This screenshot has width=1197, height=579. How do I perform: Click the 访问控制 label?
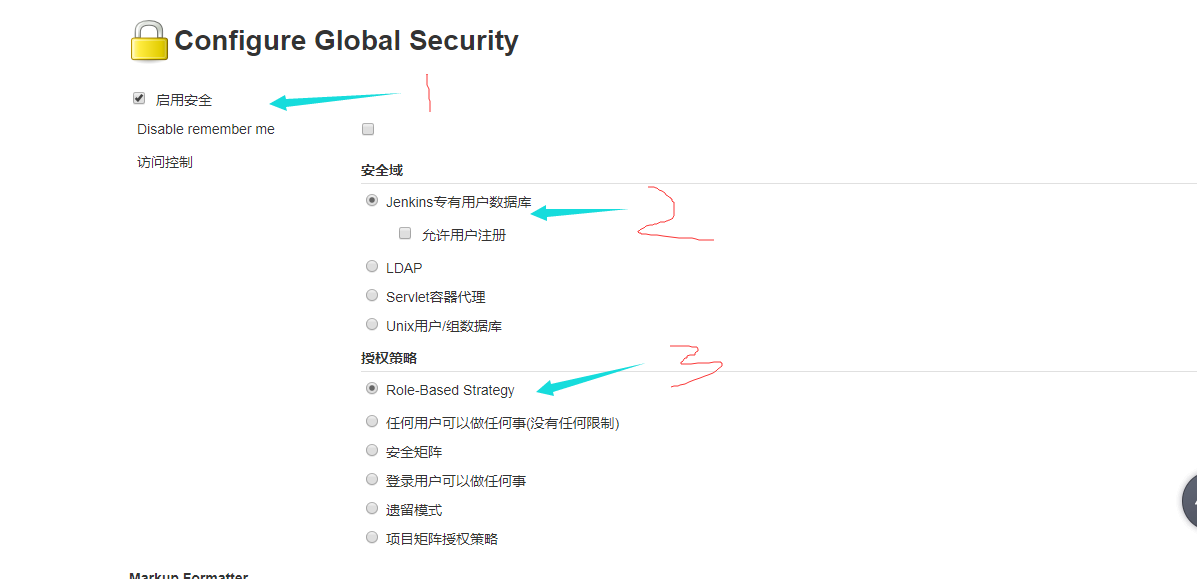click(x=165, y=162)
